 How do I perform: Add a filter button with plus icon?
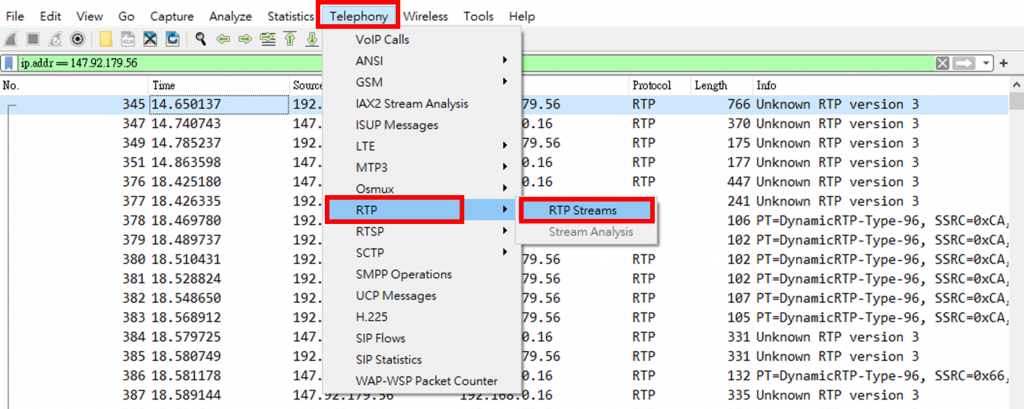click(x=1004, y=63)
